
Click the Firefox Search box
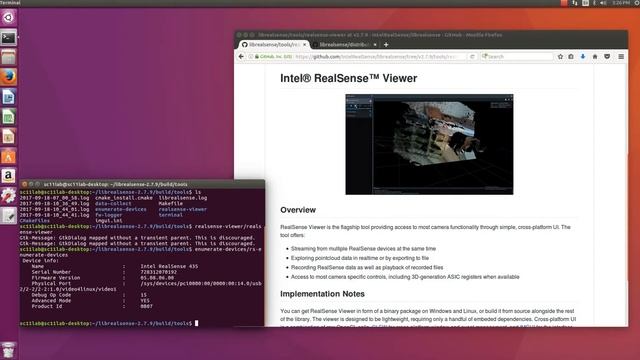click(x=516, y=57)
